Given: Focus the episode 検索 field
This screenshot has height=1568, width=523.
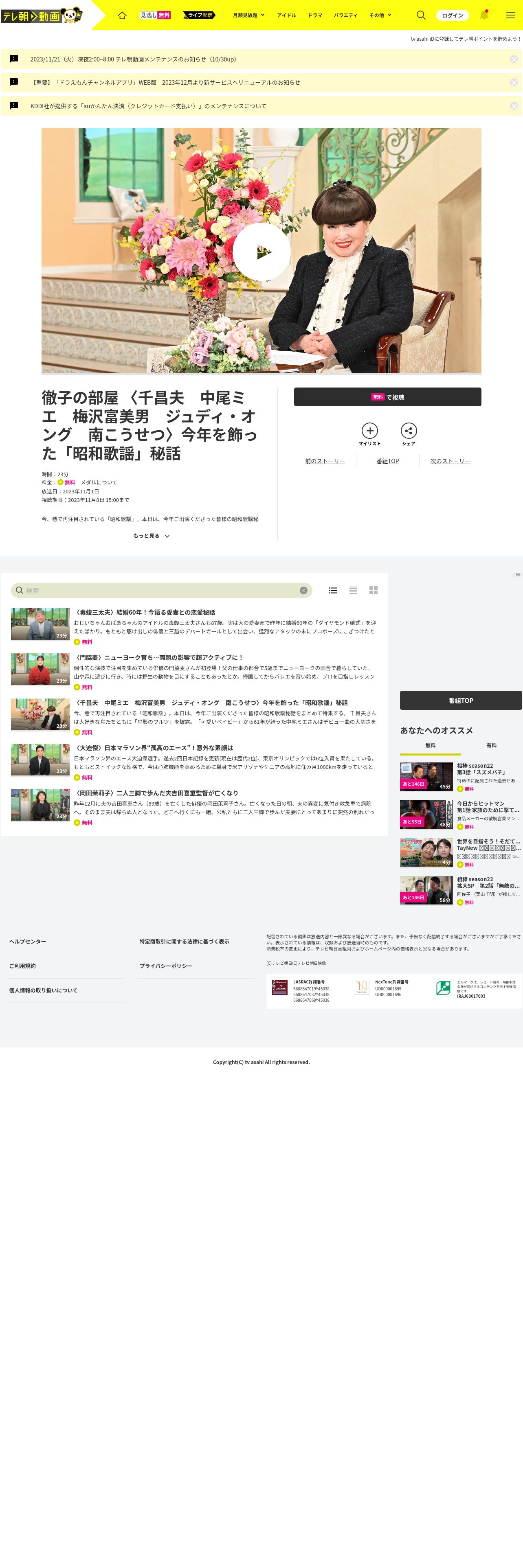Looking at the screenshot, I should click(x=161, y=590).
